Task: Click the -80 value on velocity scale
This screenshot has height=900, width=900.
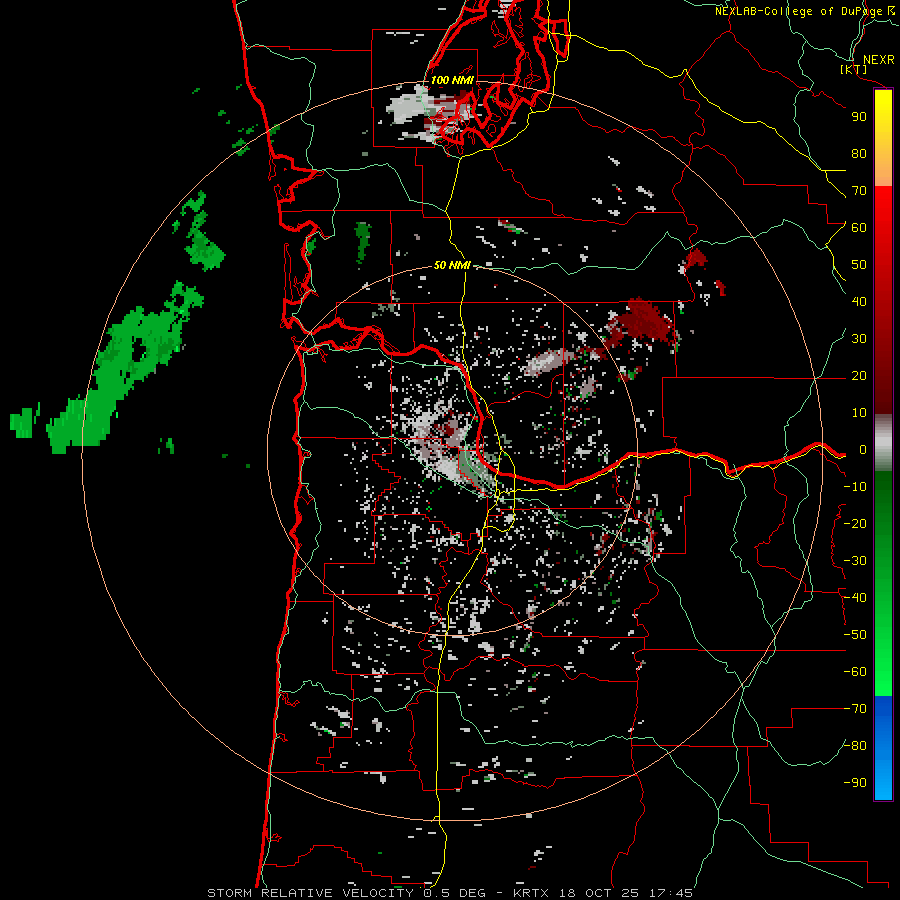Action: (855, 746)
